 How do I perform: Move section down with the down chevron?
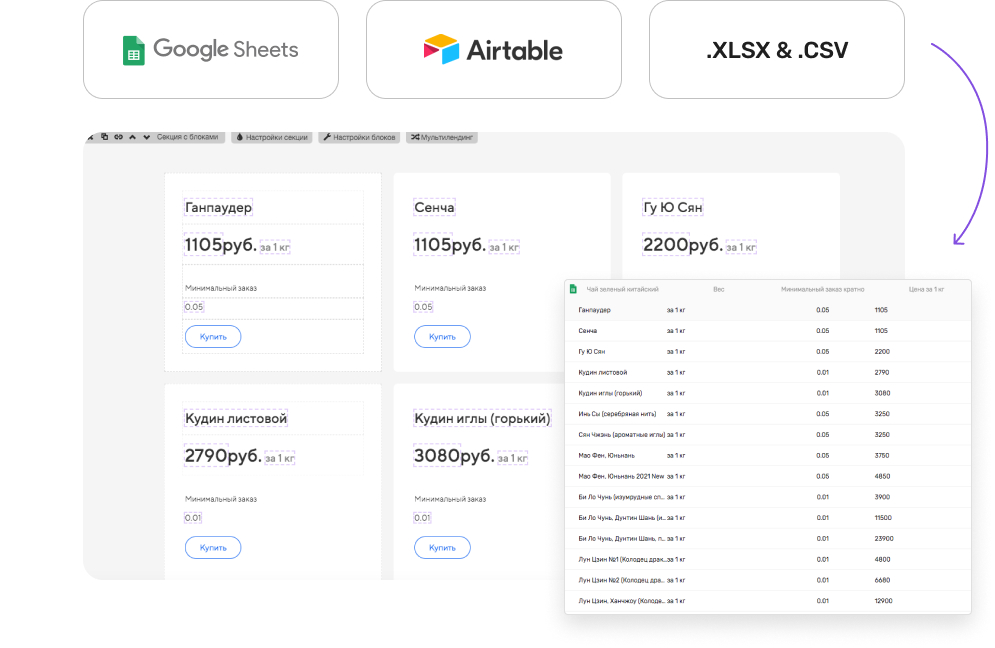(147, 137)
